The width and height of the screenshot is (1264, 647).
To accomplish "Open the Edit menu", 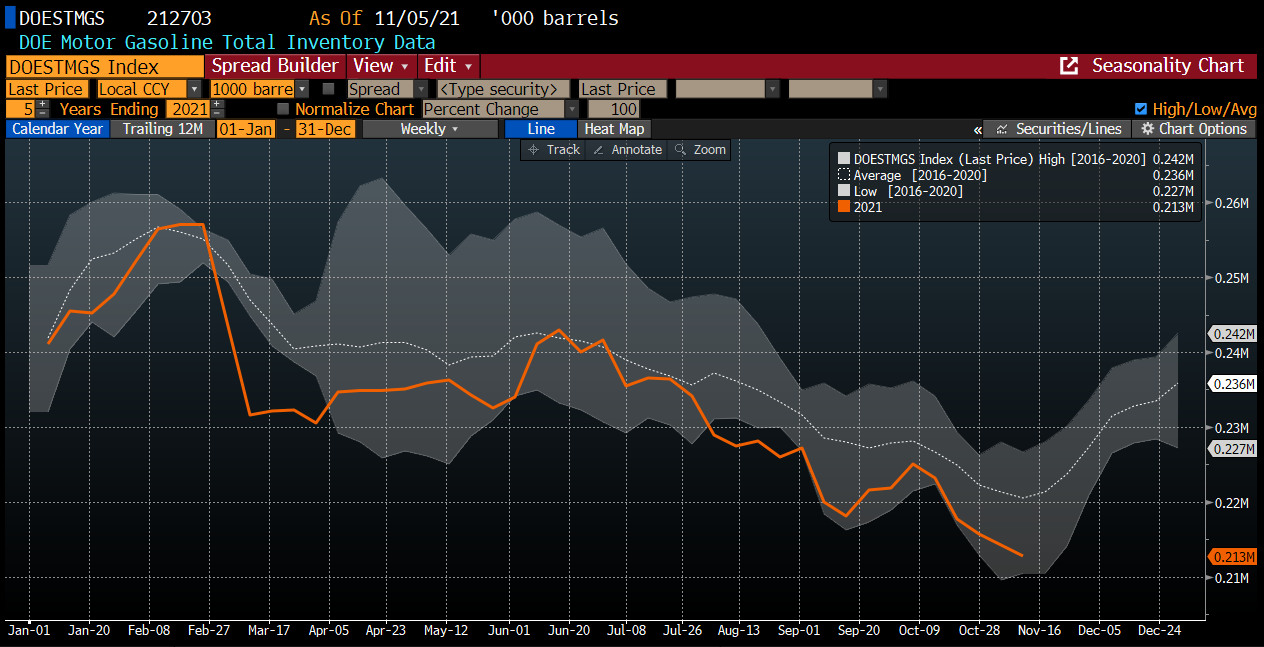I will coord(447,66).
